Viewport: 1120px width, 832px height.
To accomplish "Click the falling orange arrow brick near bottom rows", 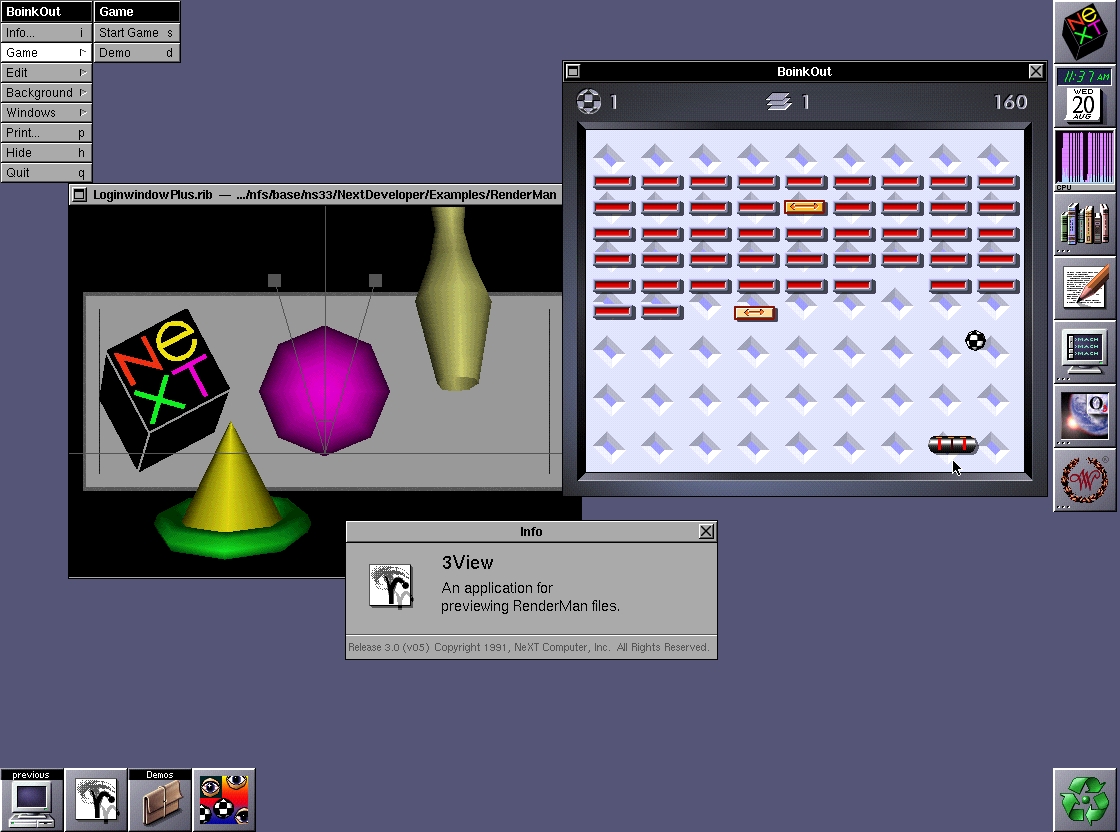I will 754,313.
